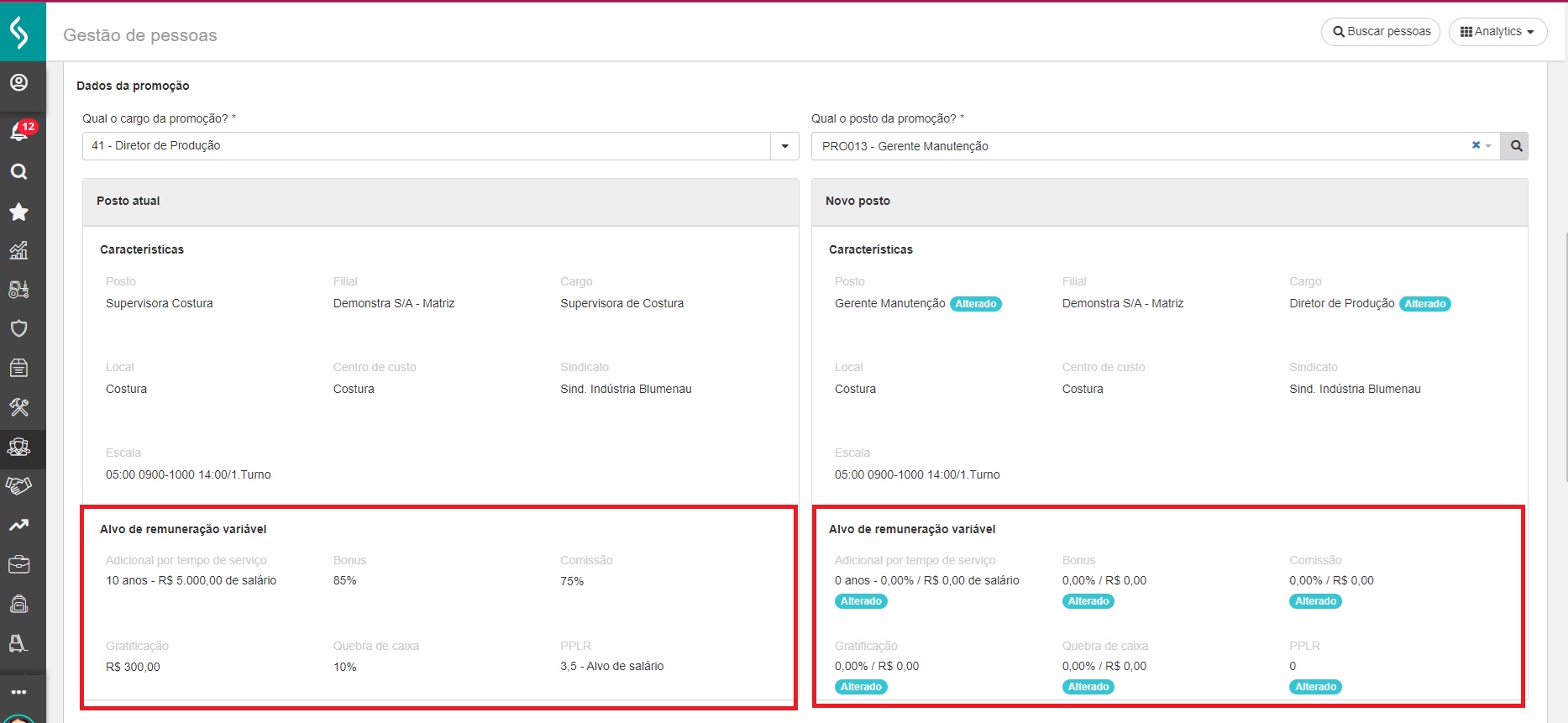Select the highlighted people management sidebar item

[18, 447]
